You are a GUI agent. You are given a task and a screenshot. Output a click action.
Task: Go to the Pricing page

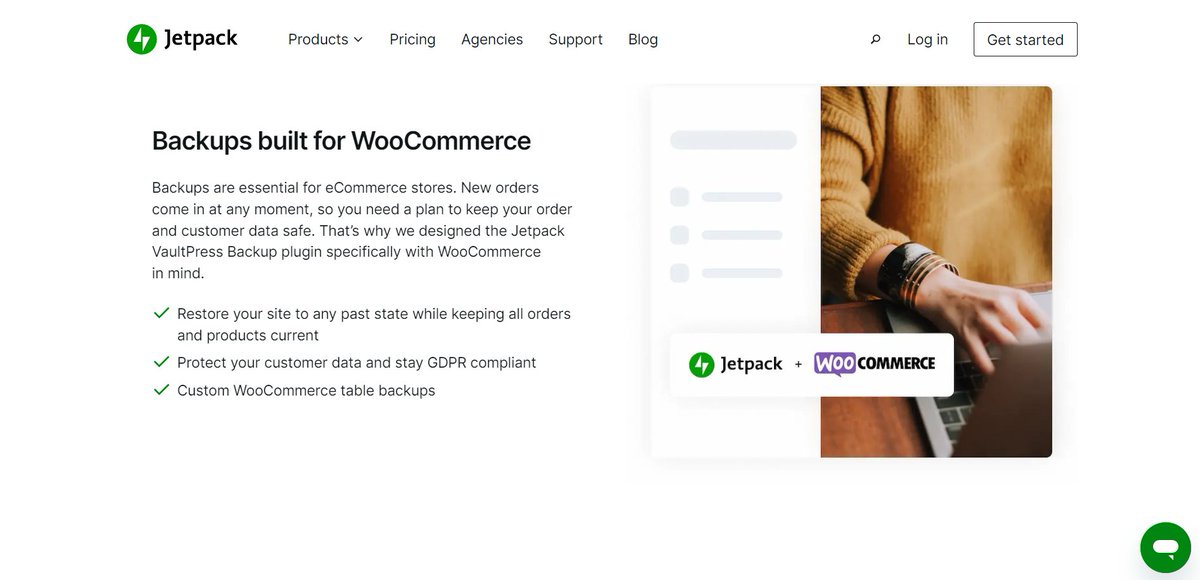[412, 40]
